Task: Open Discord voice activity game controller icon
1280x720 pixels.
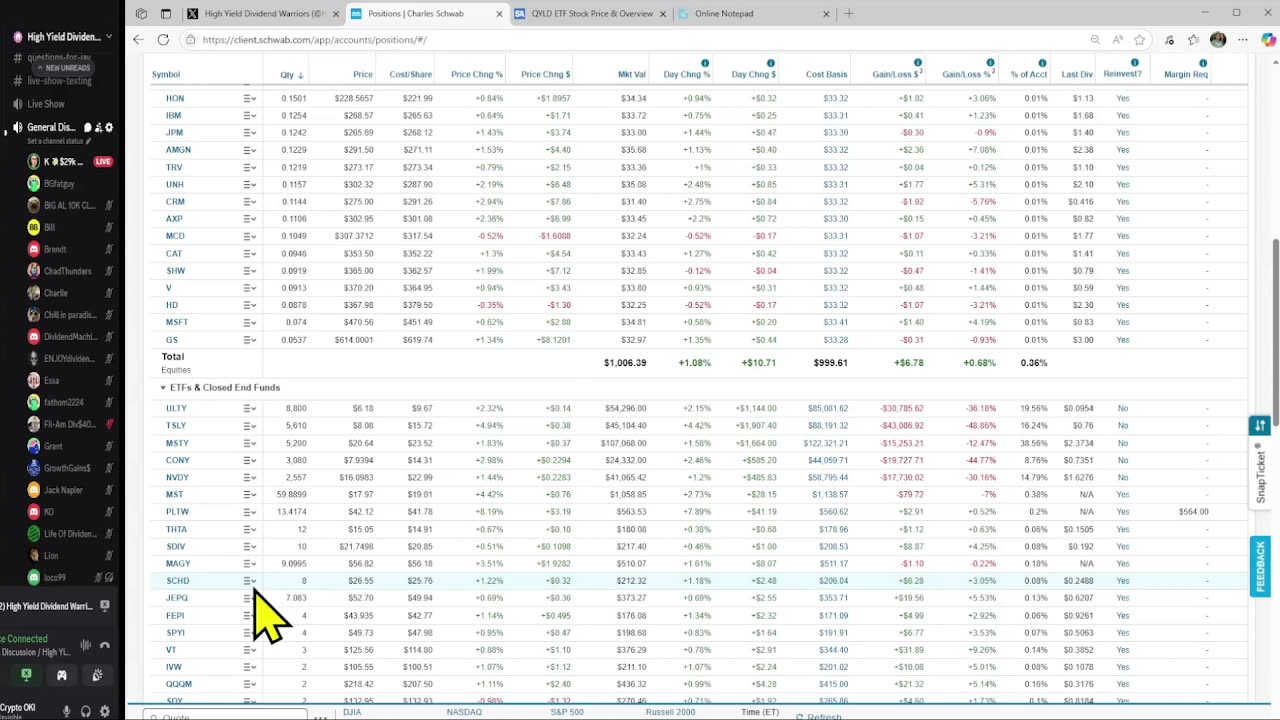Action: click(62, 675)
